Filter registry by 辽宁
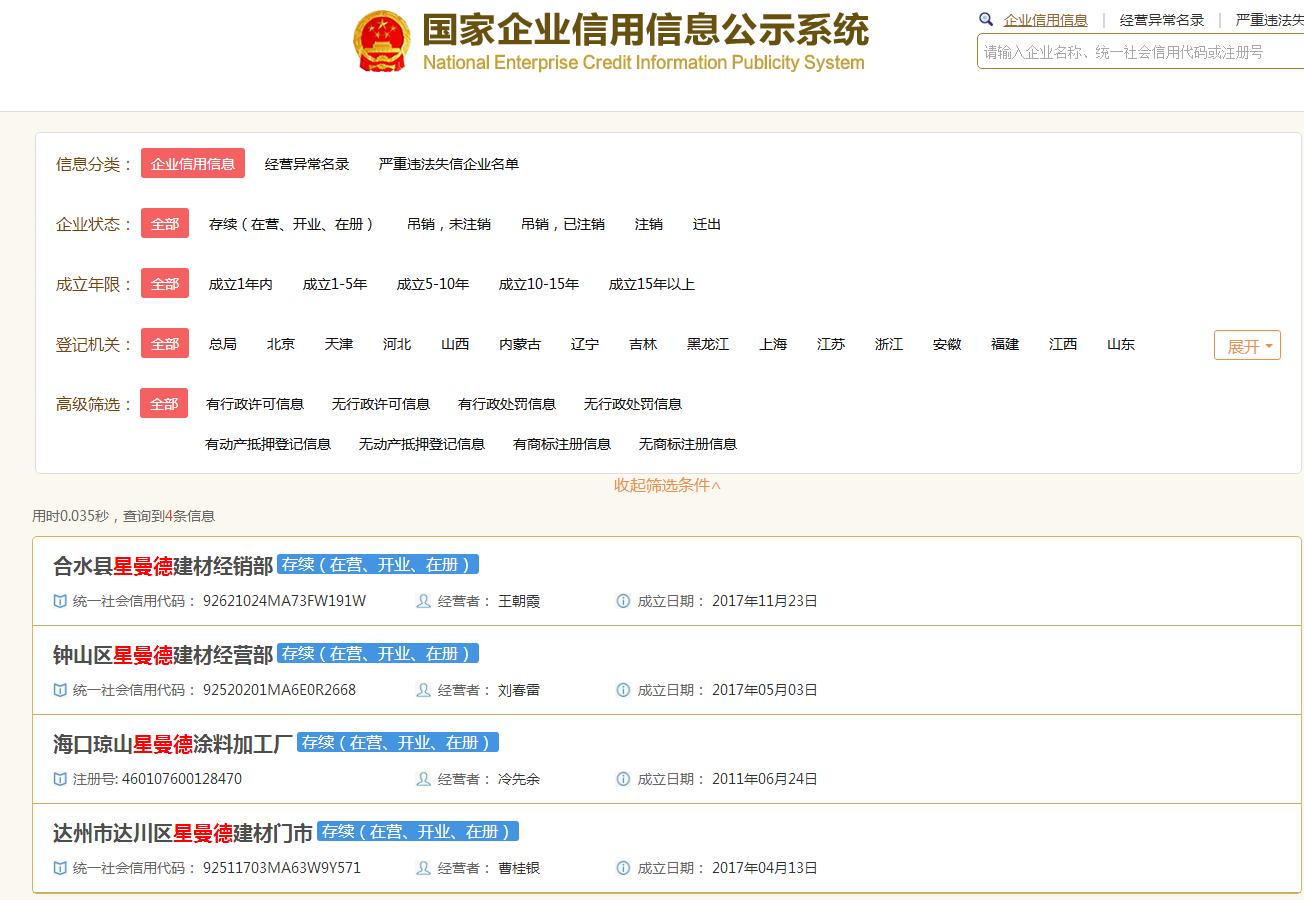1304x900 pixels. click(x=585, y=344)
